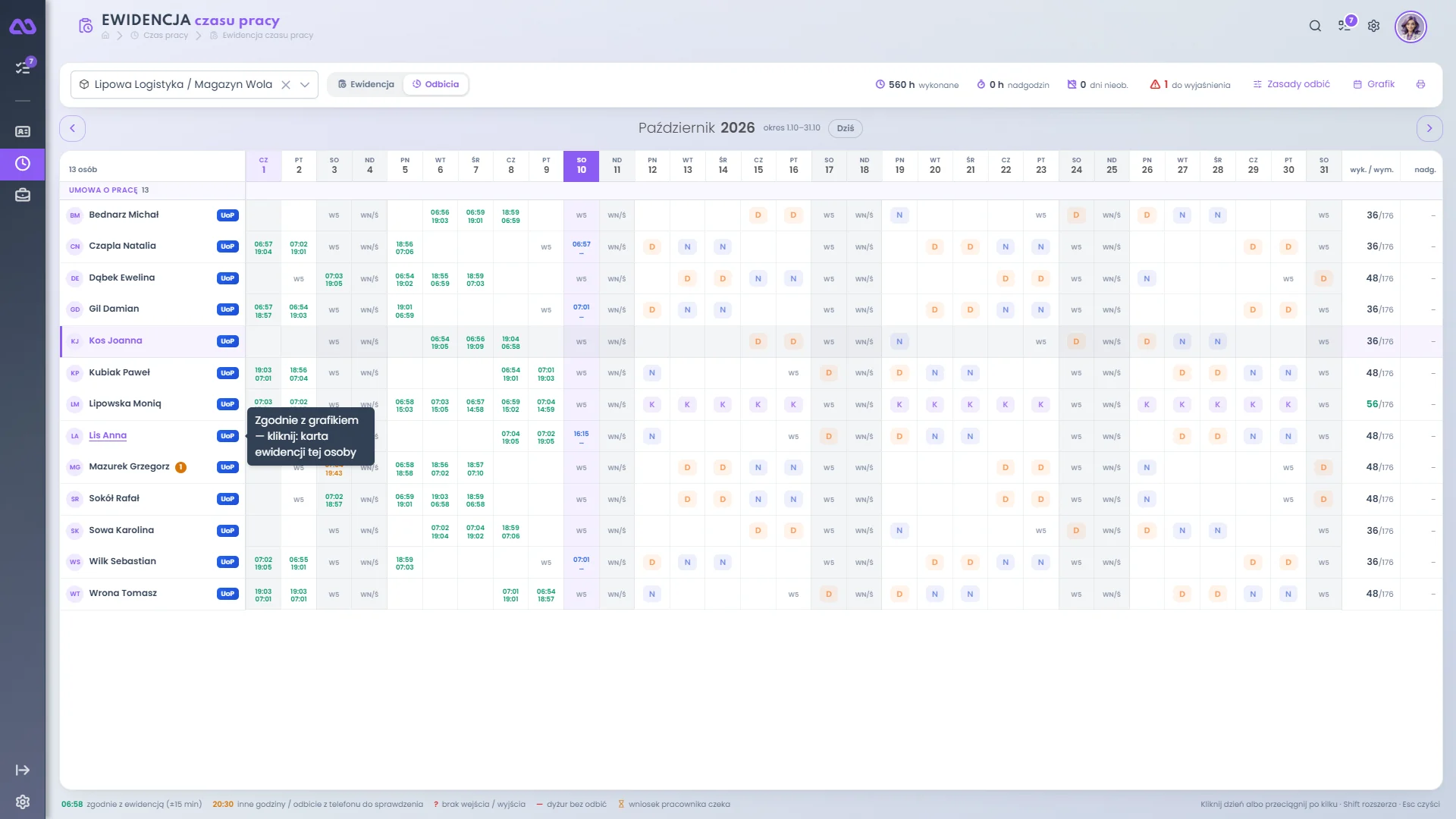Expand the Lipowa Logistyka / Magazyn Wola dropdown
Image resolution: width=1456 pixels, height=819 pixels.
coord(304,85)
